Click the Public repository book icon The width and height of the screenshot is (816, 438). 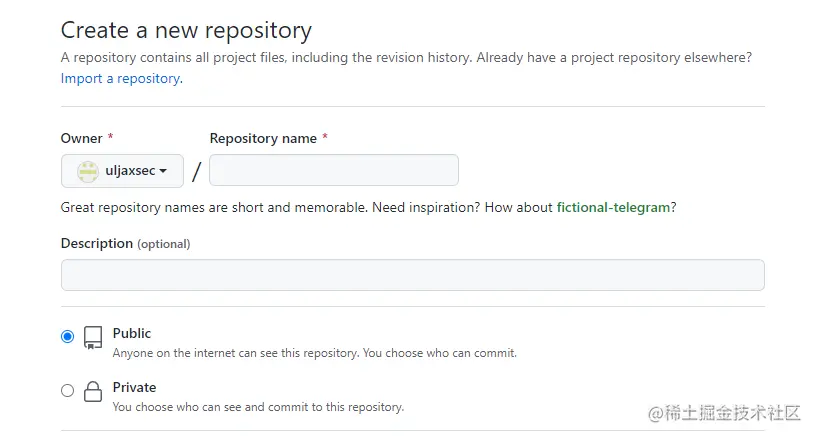[93, 338]
